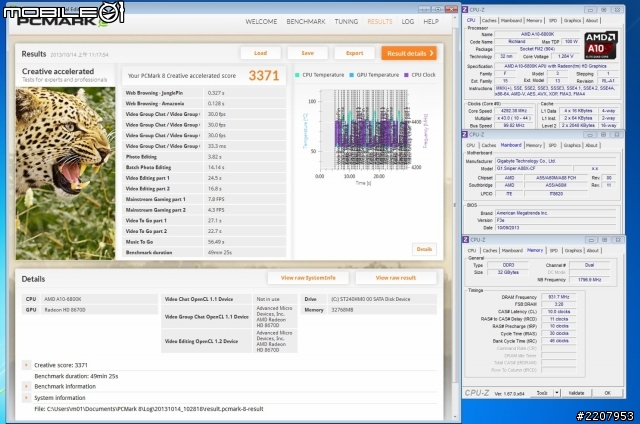
Task: Click the DRAM Frequency value in CPU-Z
Action: tap(558, 297)
